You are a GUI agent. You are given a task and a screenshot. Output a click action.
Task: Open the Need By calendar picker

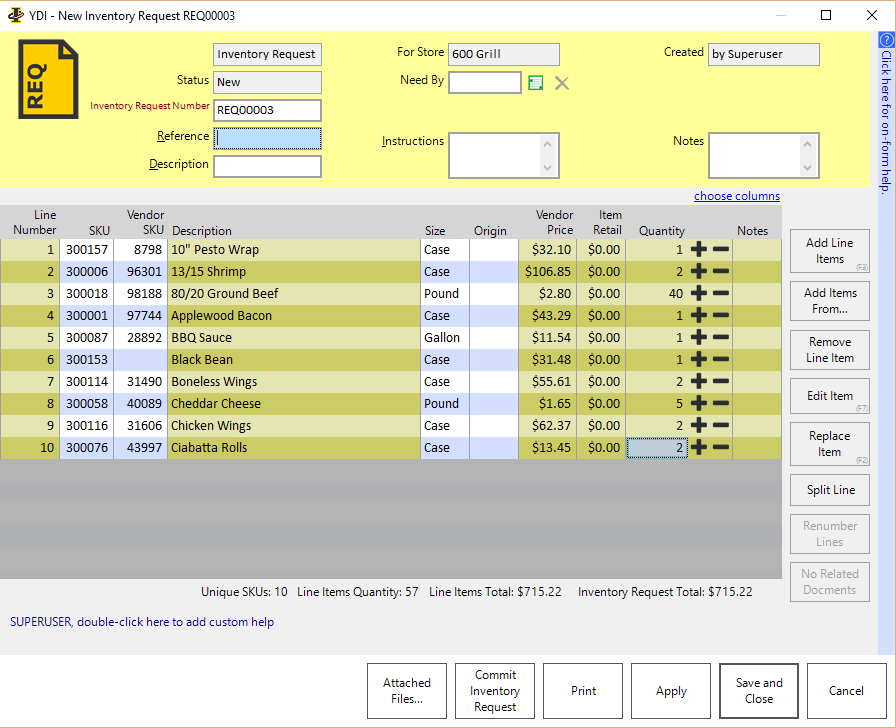(x=536, y=83)
